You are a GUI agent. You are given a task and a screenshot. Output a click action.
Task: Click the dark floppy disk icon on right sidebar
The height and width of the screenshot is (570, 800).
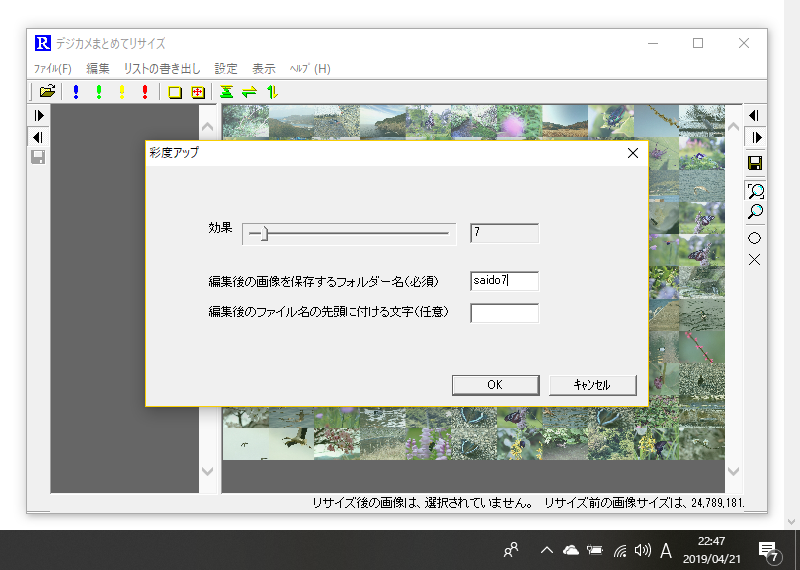[755, 163]
